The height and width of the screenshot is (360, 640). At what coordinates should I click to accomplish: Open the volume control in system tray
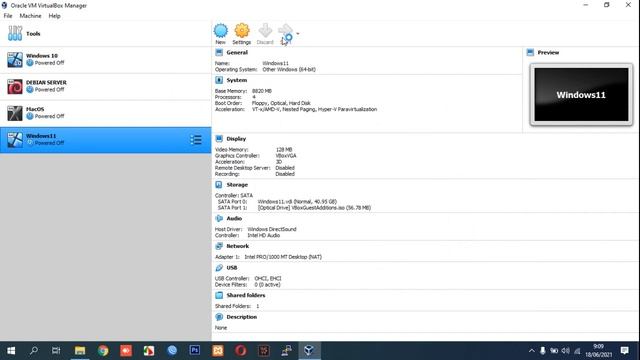[x=566, y=351]
